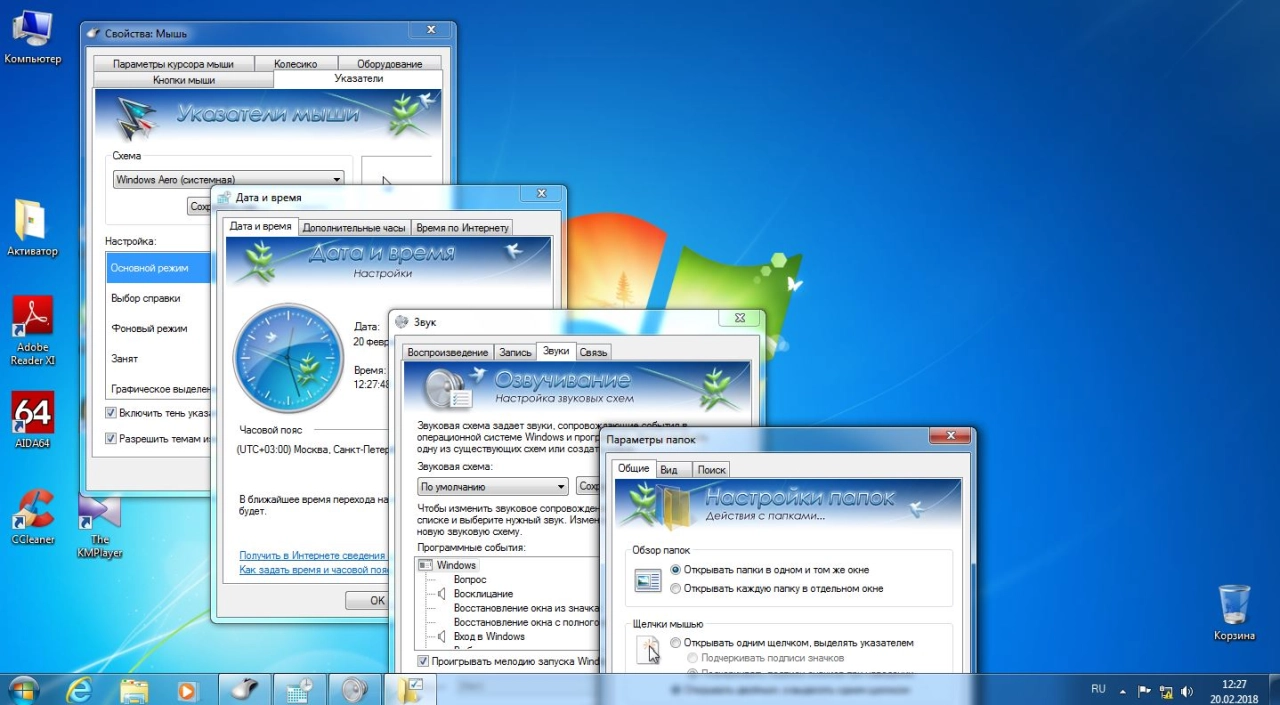This screenshot has width=1280, height=705.
Task: Select Выбор справки pointer item
Action: point(158,298)
